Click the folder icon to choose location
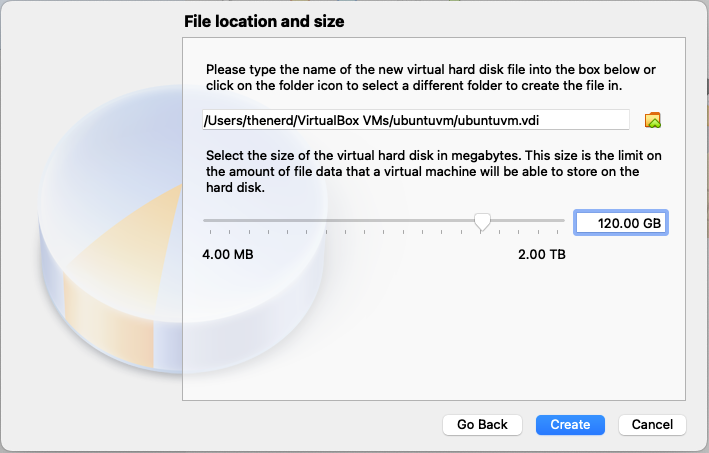The height and width of the screenshot is (453, 709). coord(653,120)
